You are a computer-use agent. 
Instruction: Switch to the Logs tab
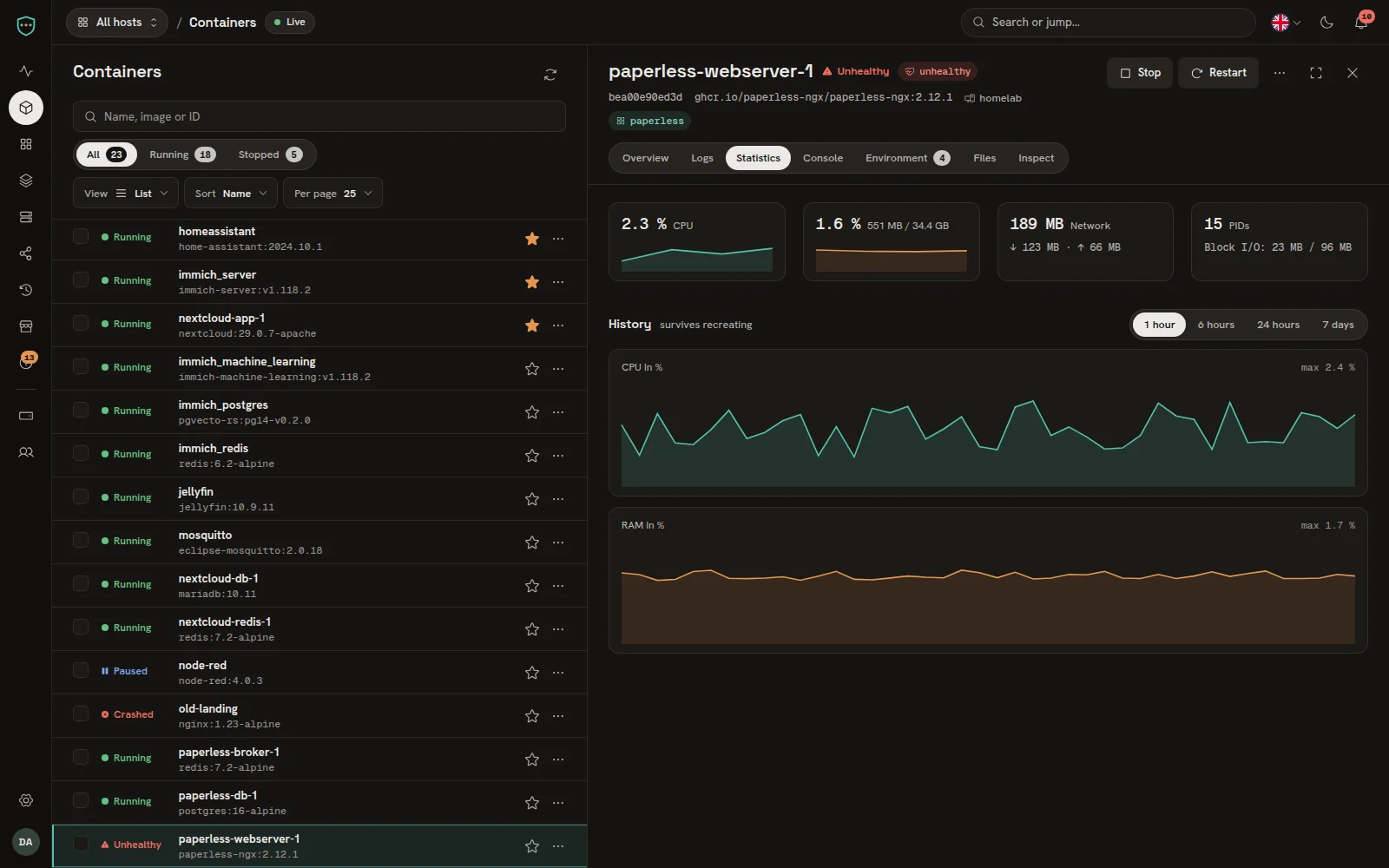click(x=702, y=158)
